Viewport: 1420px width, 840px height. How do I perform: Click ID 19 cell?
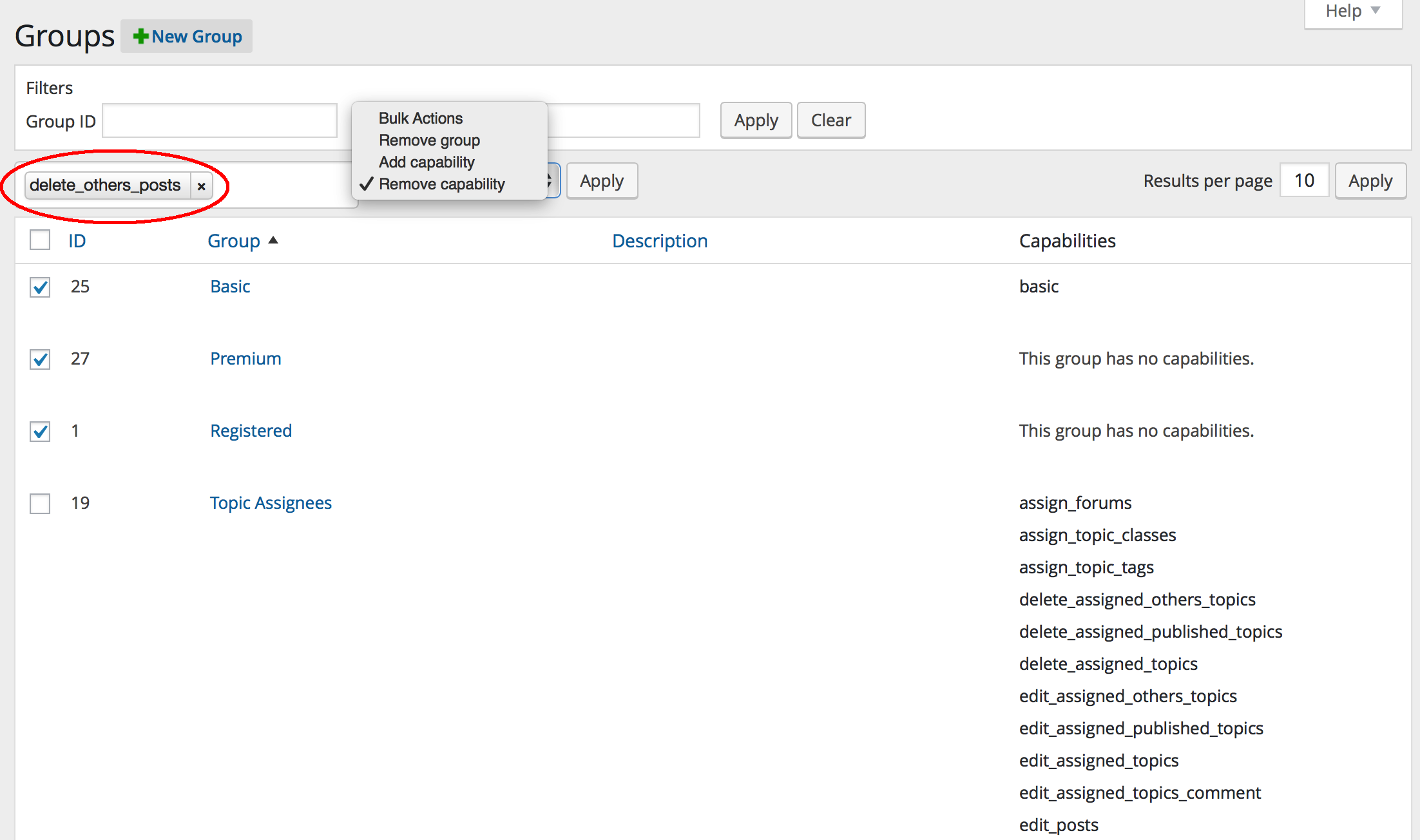(x=80, y=503)
